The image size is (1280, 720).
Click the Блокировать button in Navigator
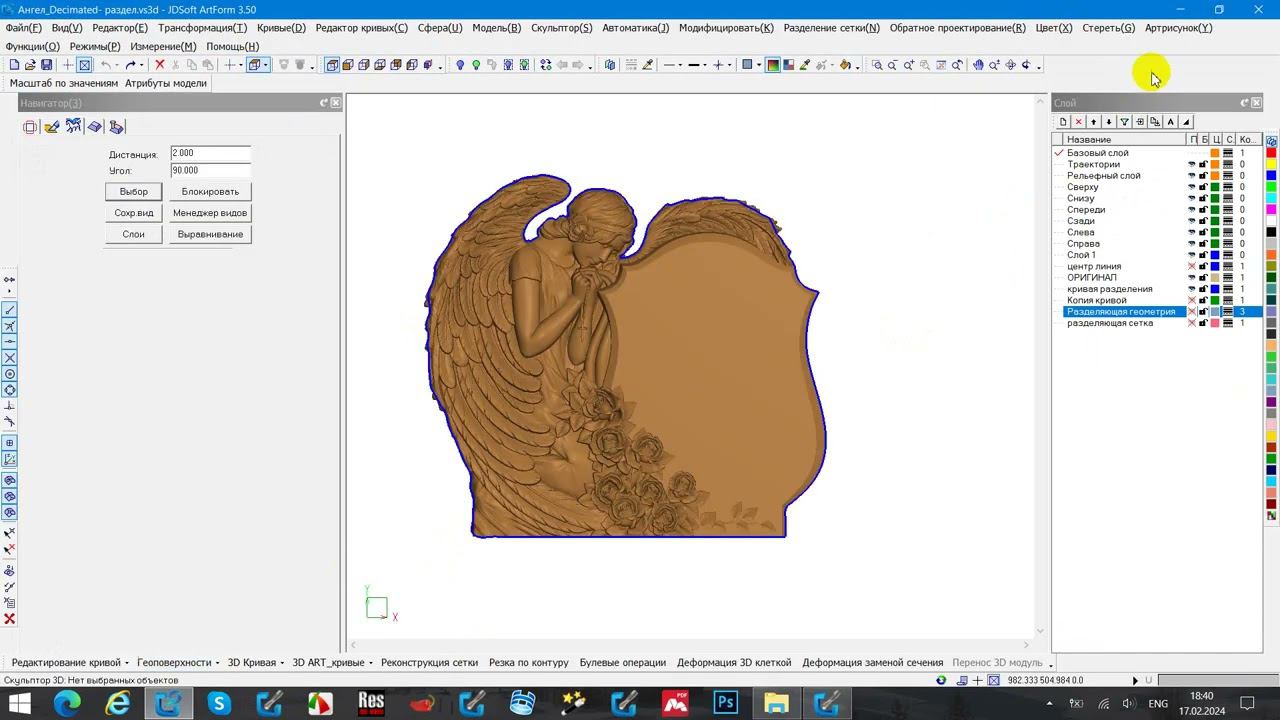(210, 191)
